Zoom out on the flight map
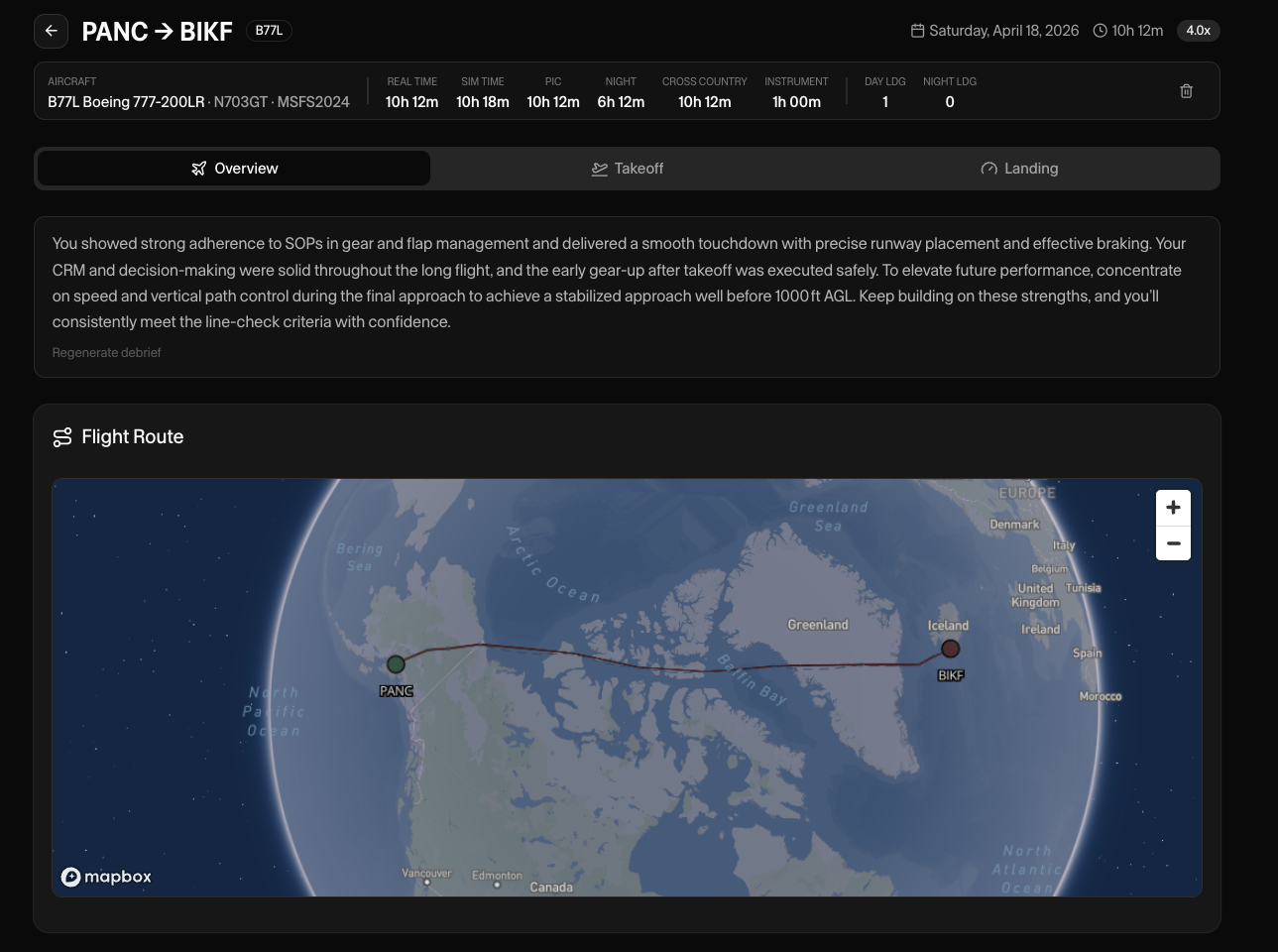1278x952 pixels. 1173,543
